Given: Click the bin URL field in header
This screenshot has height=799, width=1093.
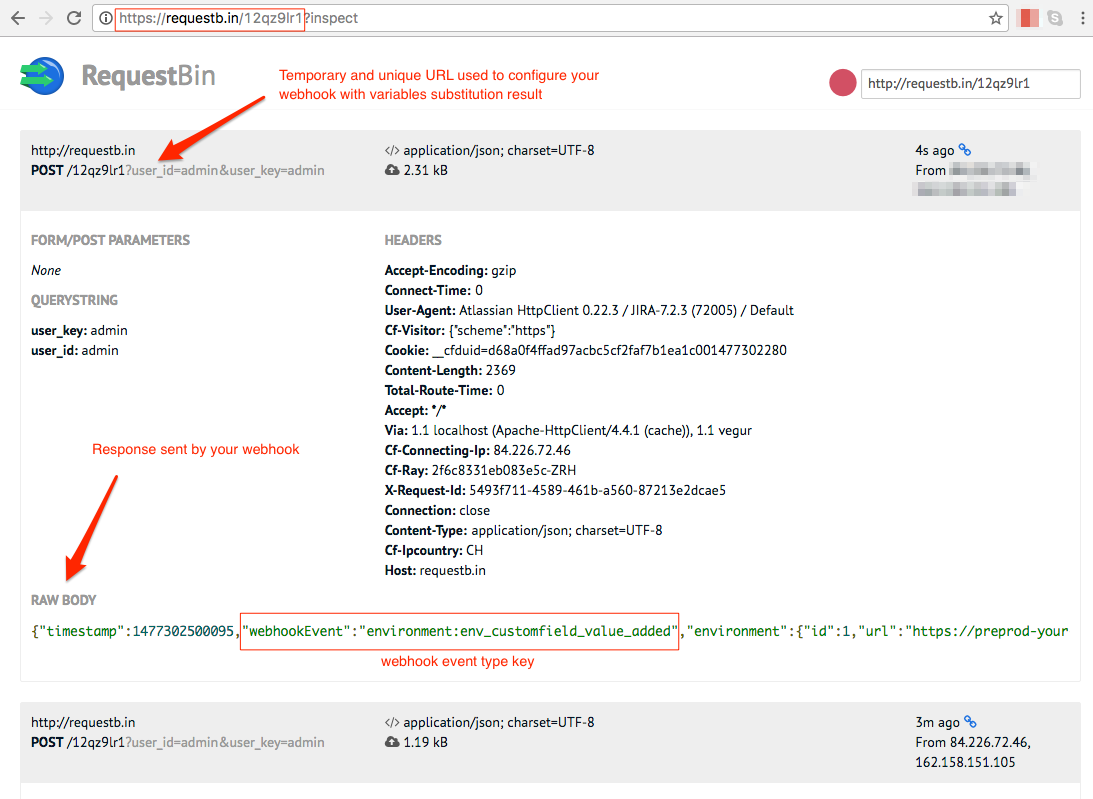Looking at the screenshot, I should [970, 84].
